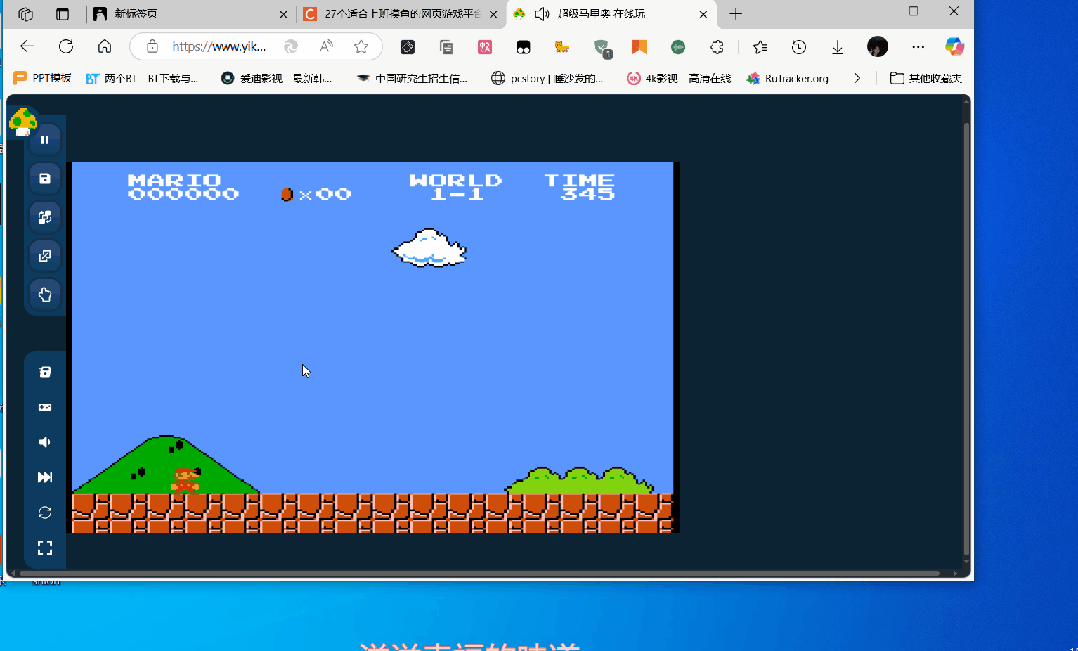Open the 高清在线 bookmark
The image size is (1078, 651).
coord(710,78)
